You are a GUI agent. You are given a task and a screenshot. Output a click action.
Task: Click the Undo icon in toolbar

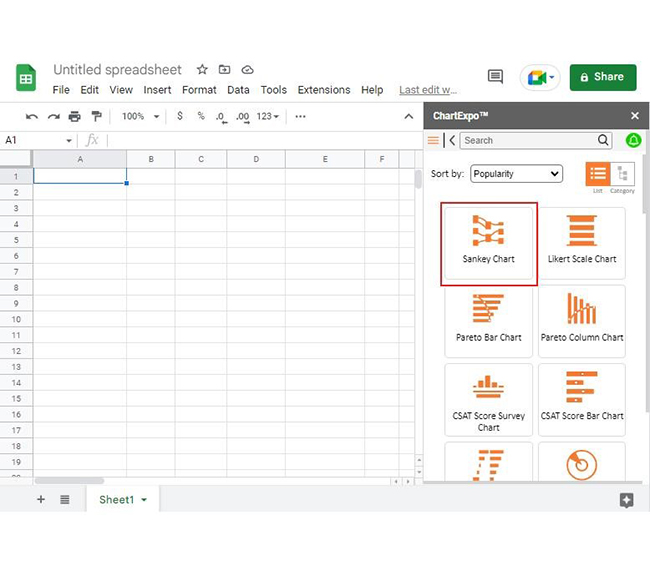32,117
